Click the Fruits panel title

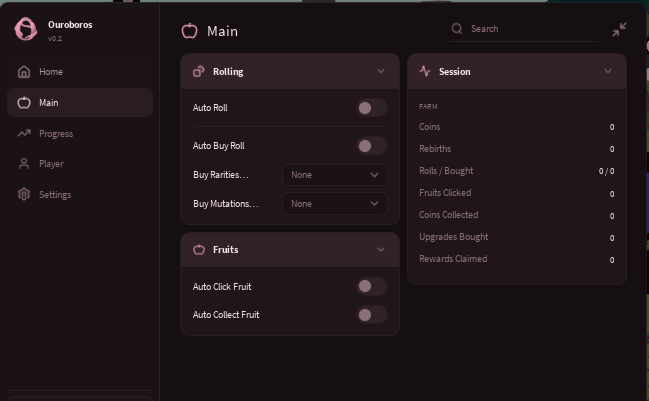click(x=226, y=250)
